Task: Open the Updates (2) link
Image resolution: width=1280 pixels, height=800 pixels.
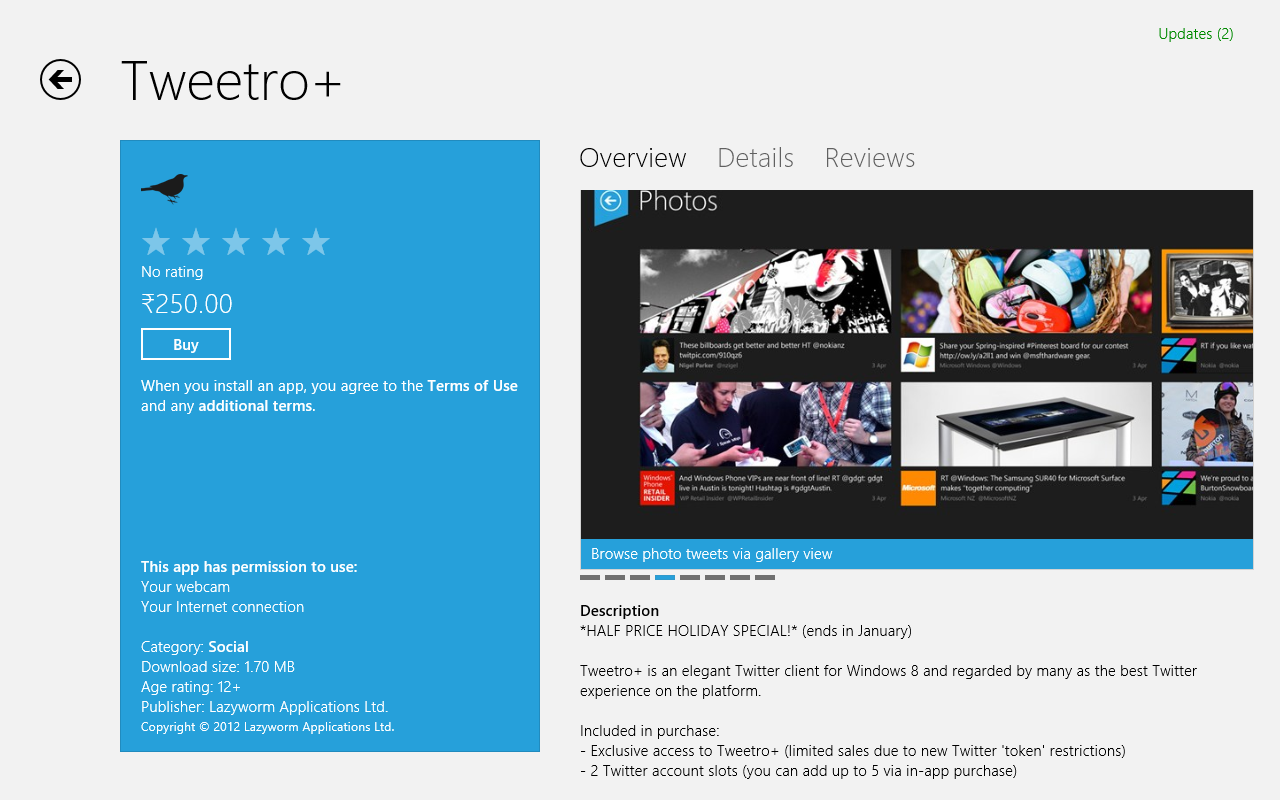Action: (1195, 34)
